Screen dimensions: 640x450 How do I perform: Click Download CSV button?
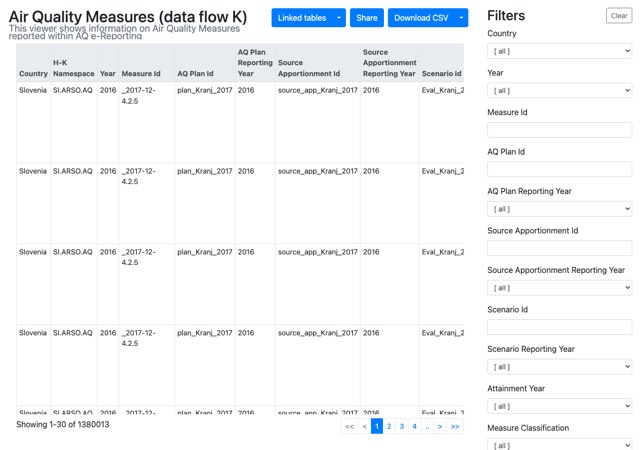(x=421, y=18)
